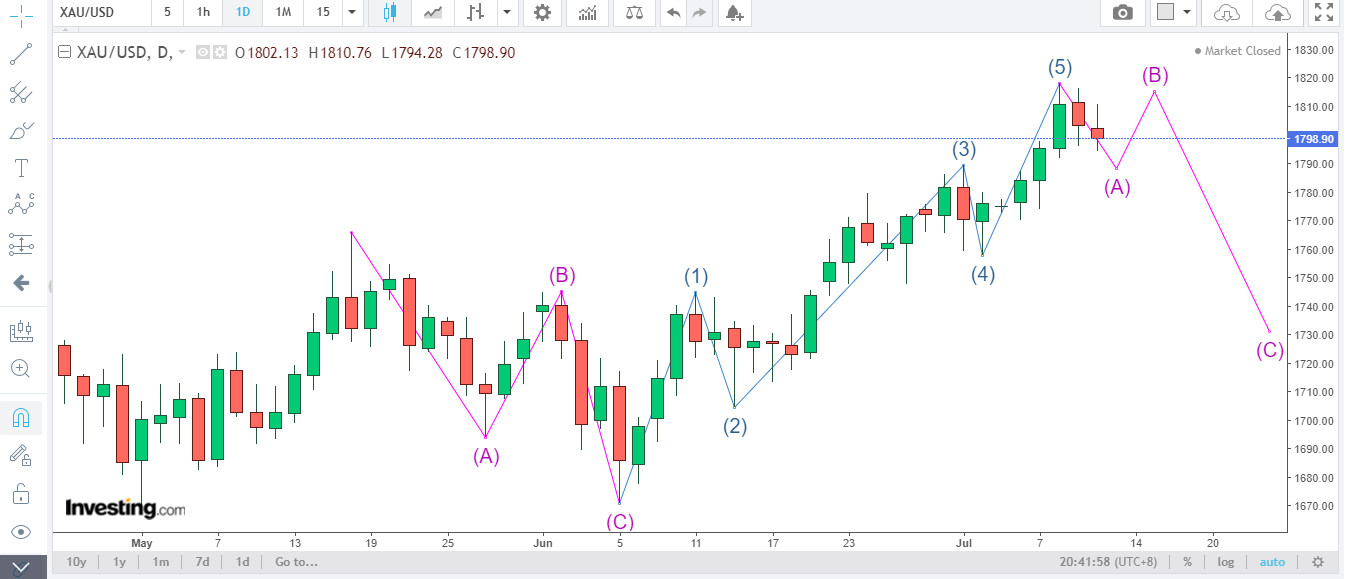
Task: Open the interval dropdown arrow
Action: pos(351,13)
